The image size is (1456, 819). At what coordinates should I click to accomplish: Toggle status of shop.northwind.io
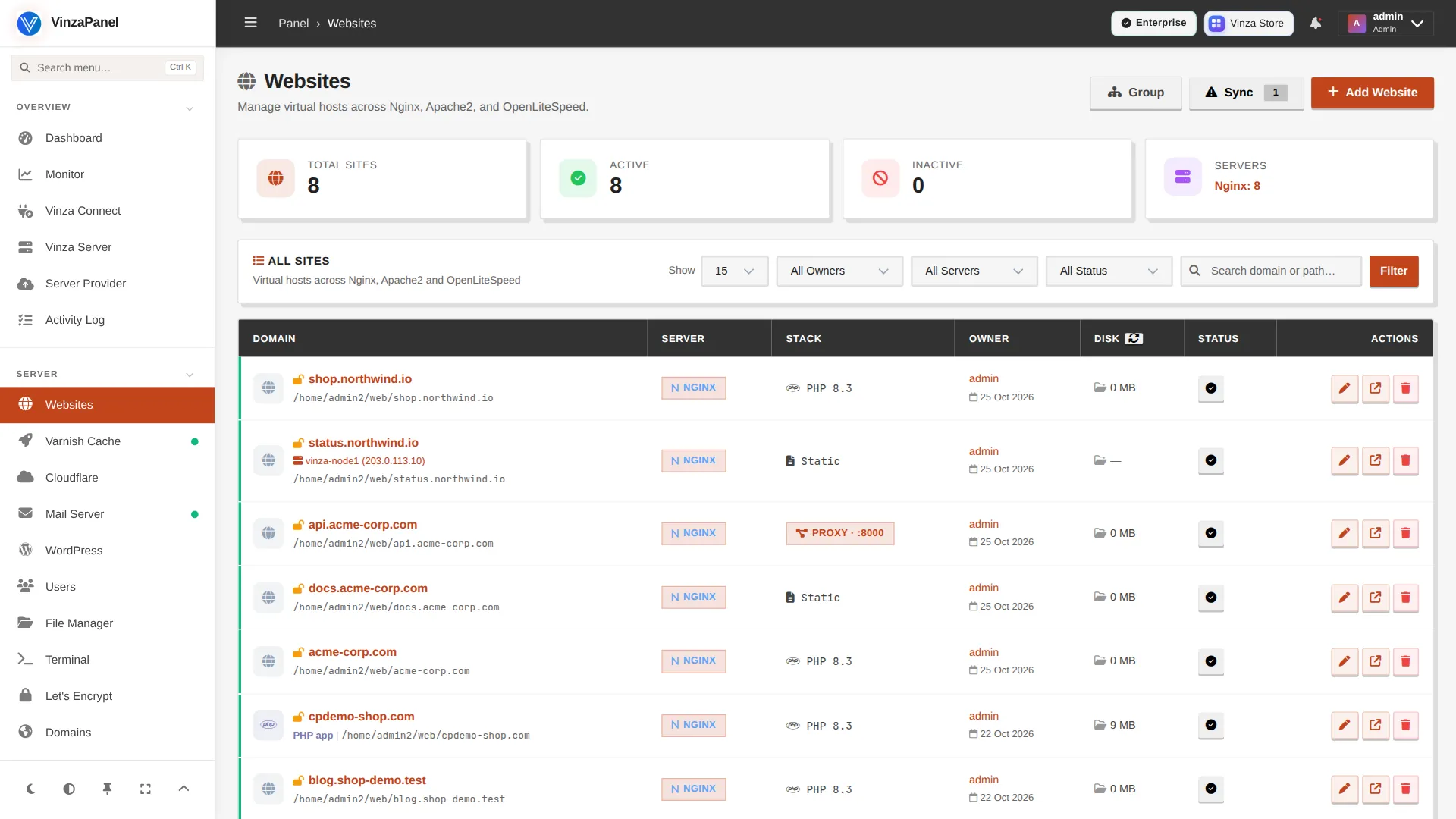[x=1211, y=388]
